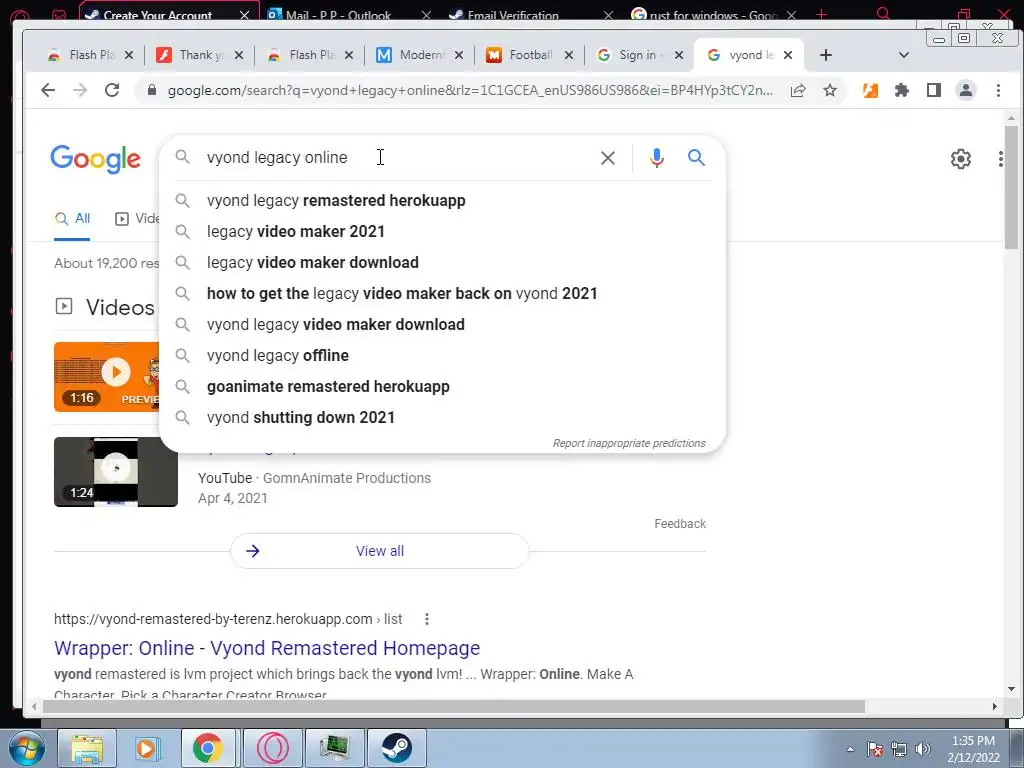The height and width of the screenshot is (768, 1024).
Task: Click the Opera GX taskbar icon
Action: (273, 748)
